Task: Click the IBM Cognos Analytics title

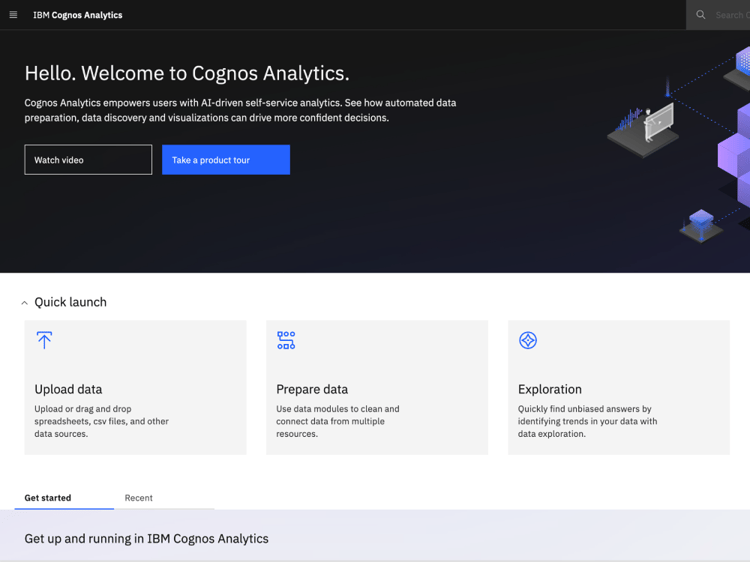Action: 77,15
